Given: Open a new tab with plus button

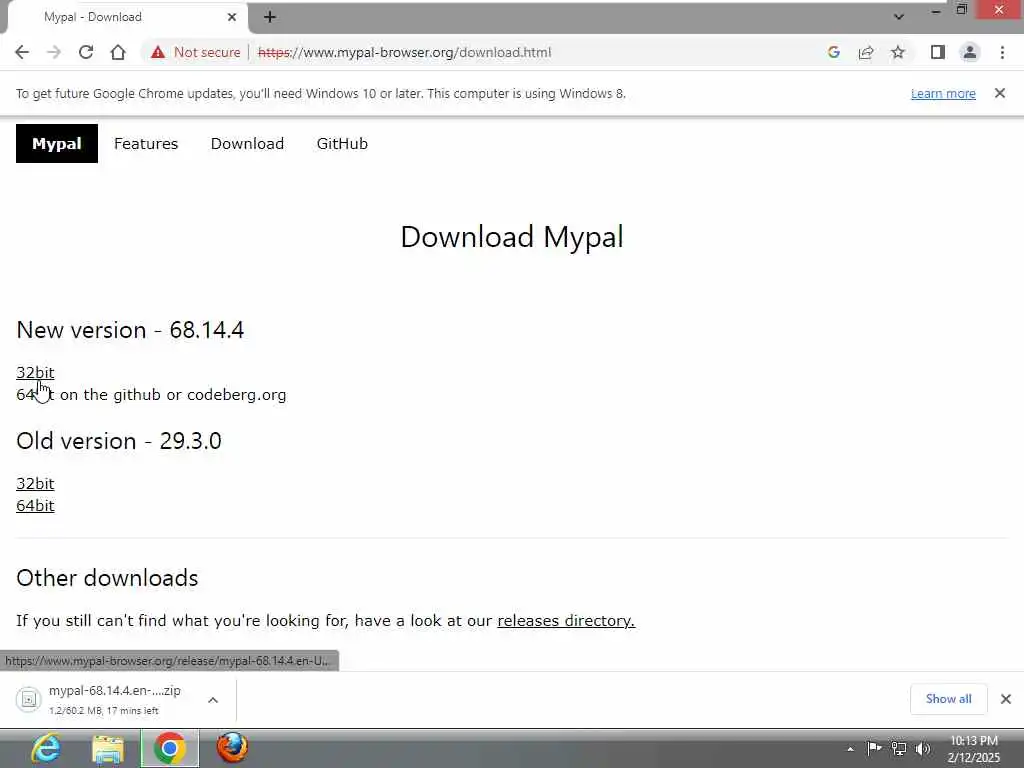Looking at the screenshot, I should click(x=270, y=17).
